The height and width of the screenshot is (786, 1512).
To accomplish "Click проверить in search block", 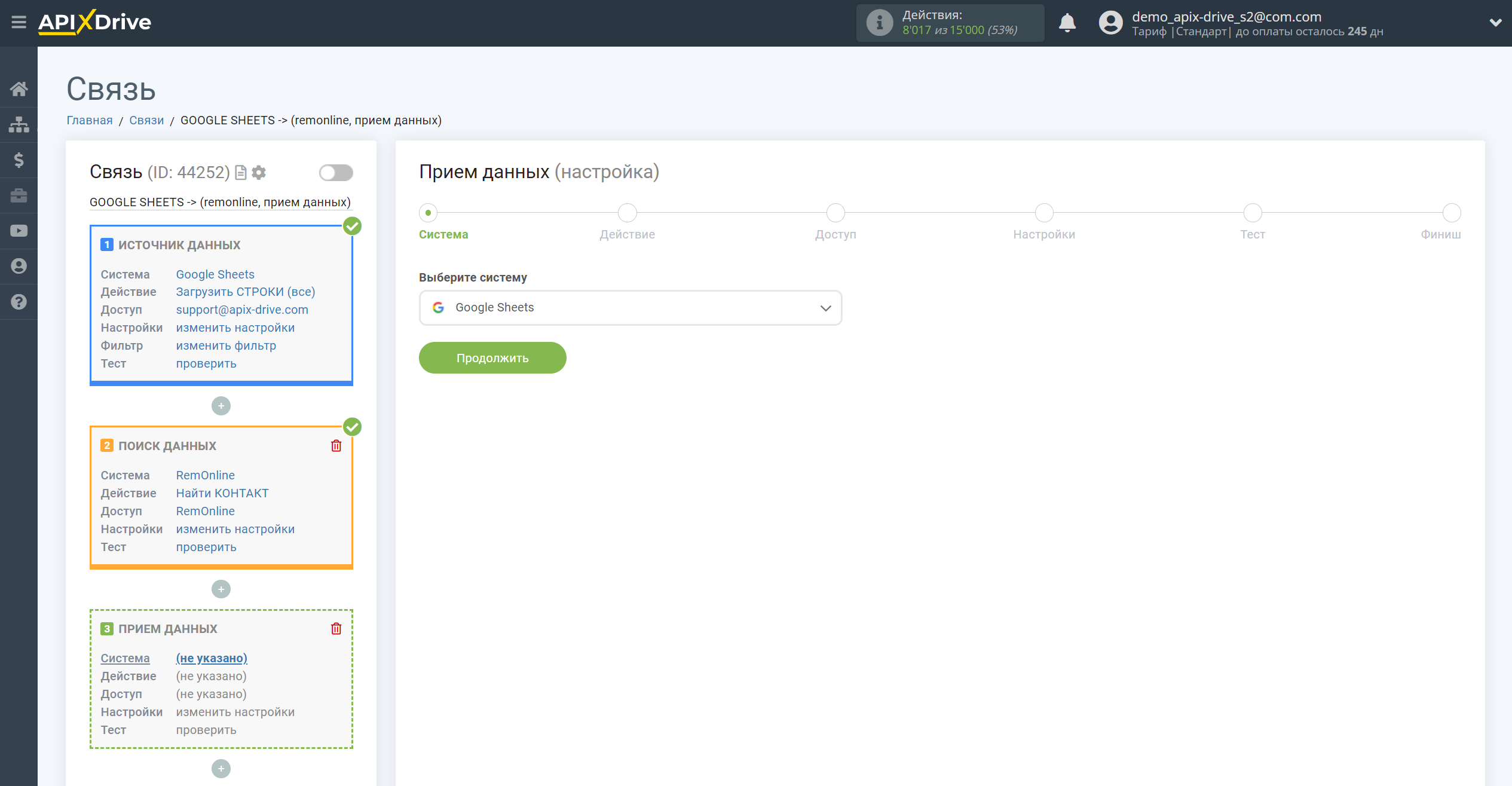I will tap(206, 547).
